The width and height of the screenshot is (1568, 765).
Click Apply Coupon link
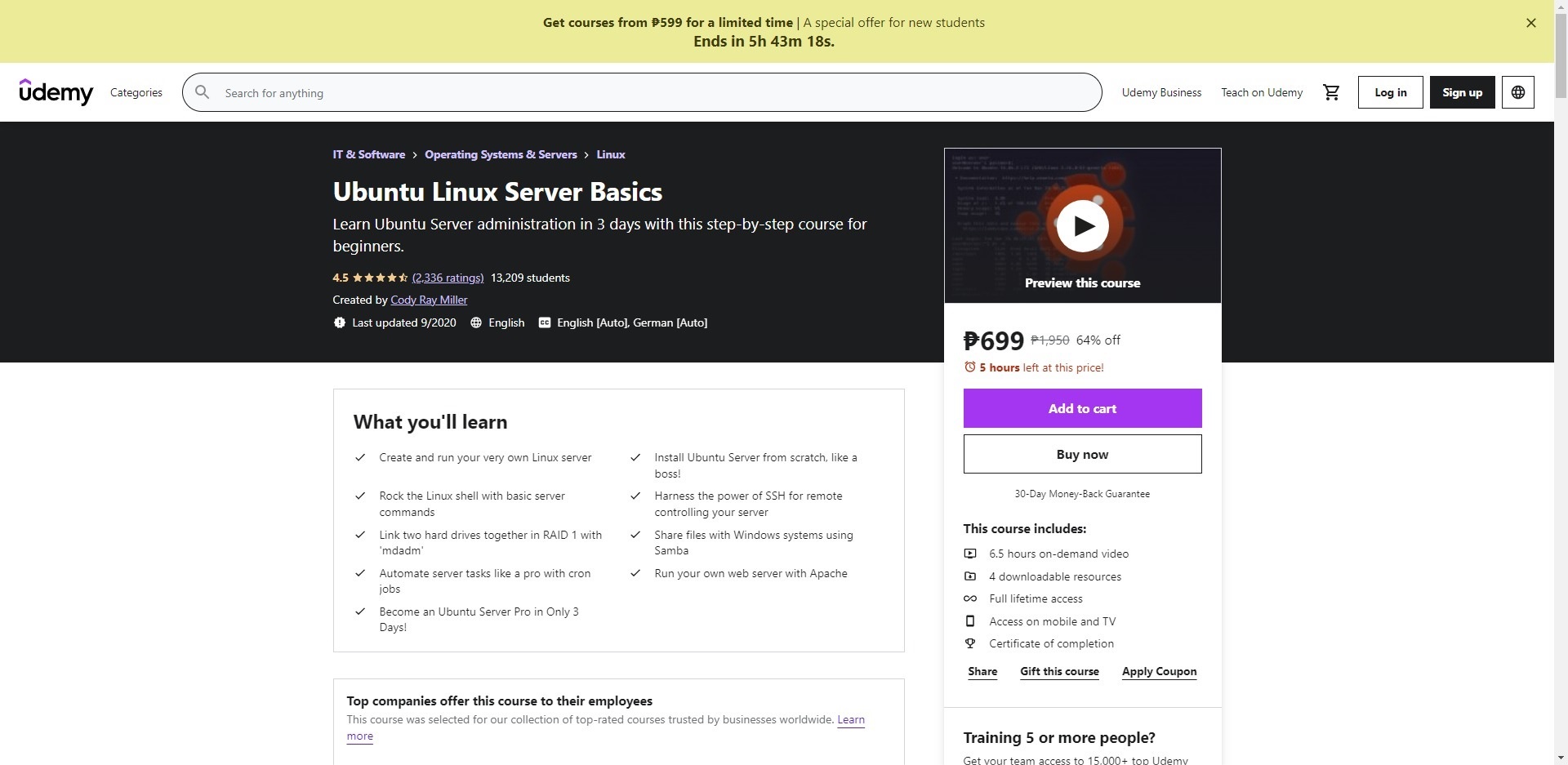[1159, 671]
